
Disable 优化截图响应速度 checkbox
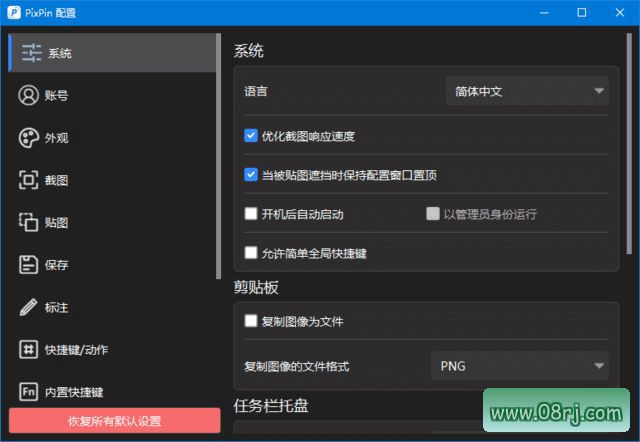point(251,135)
